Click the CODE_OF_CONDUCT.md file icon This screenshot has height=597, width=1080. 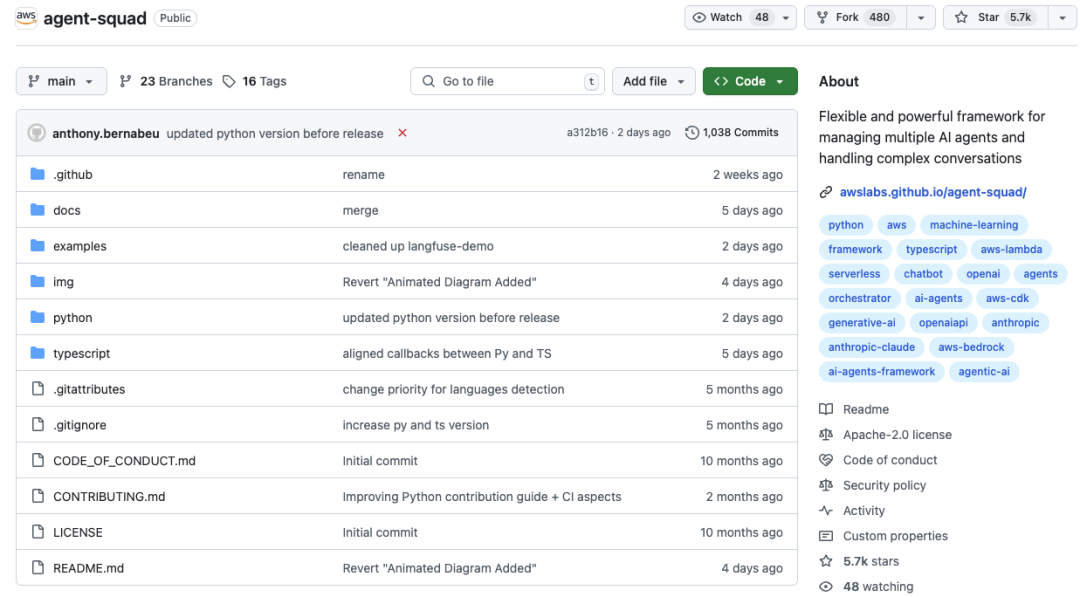point(38,461)
